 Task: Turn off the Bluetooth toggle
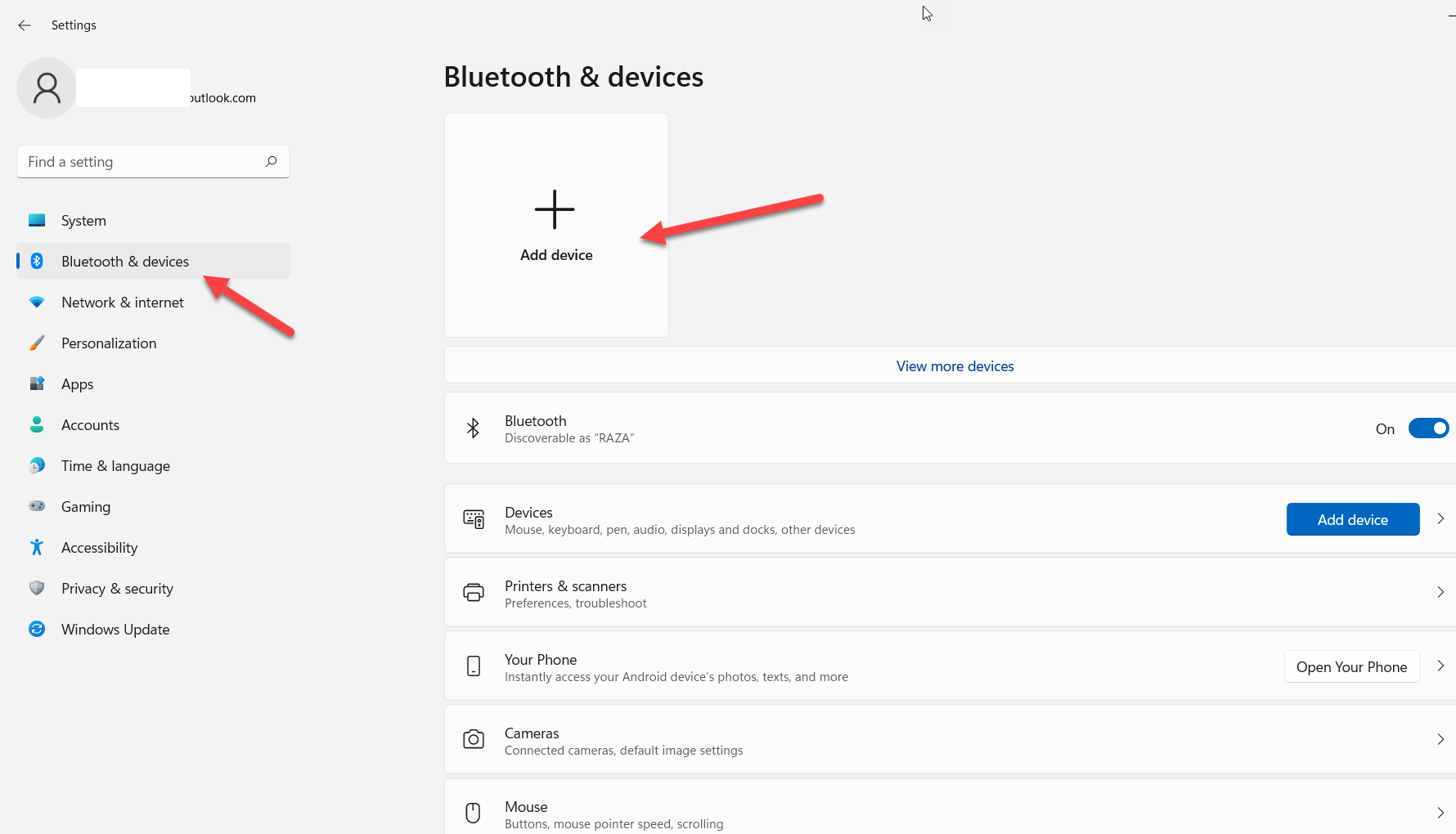pyautogui.click(x=1428, y=428)
